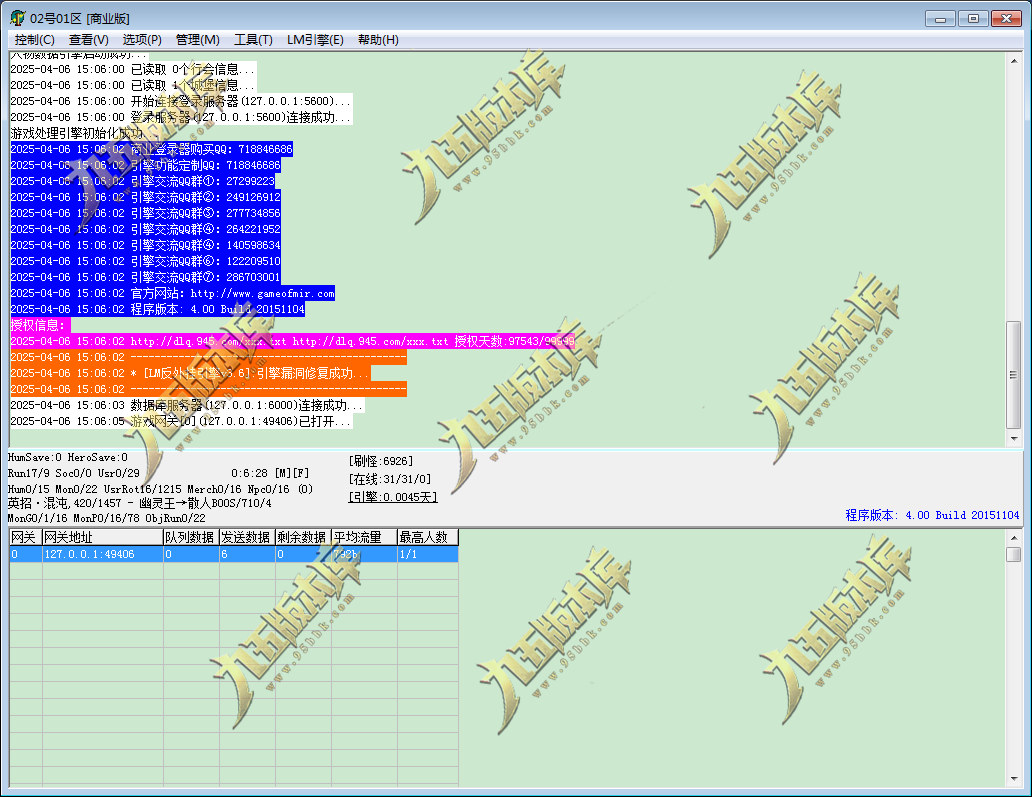The width and height of the screenshot is (1032, 797).
Task: Click the 网关 column header
Action: [26, 537]
